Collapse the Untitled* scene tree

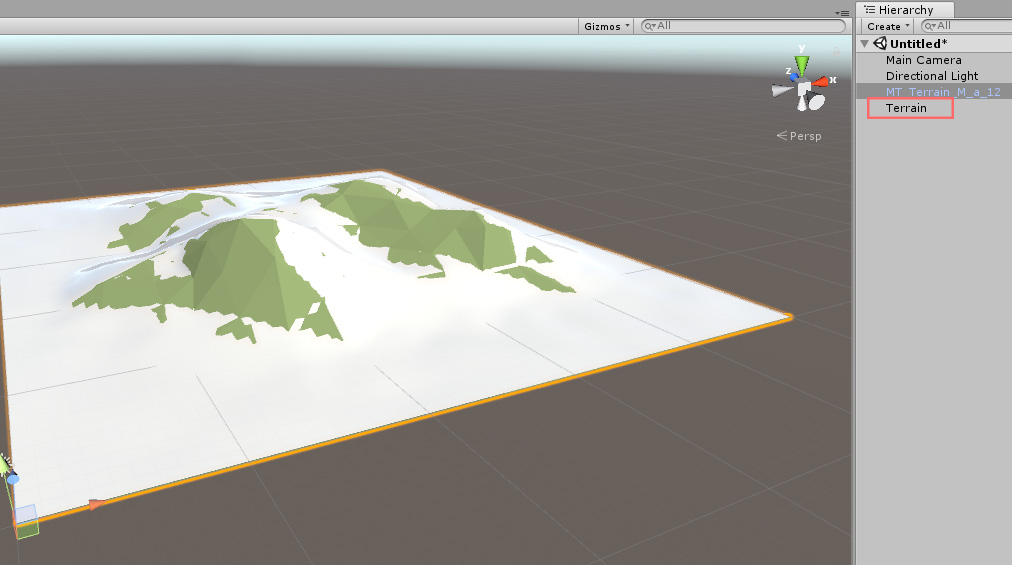pos(864,43)
